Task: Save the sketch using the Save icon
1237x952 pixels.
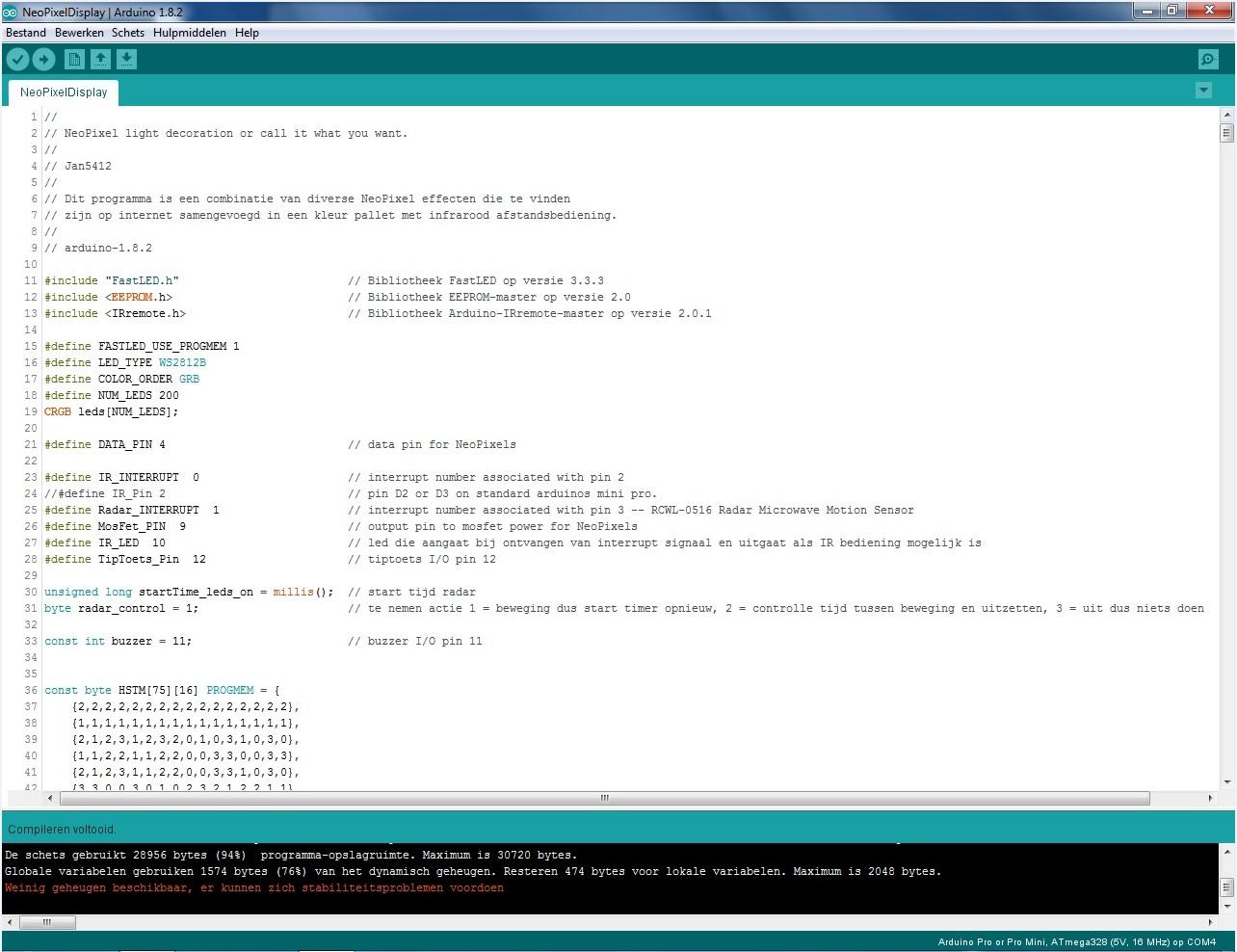Action: (x=126, y=59)
